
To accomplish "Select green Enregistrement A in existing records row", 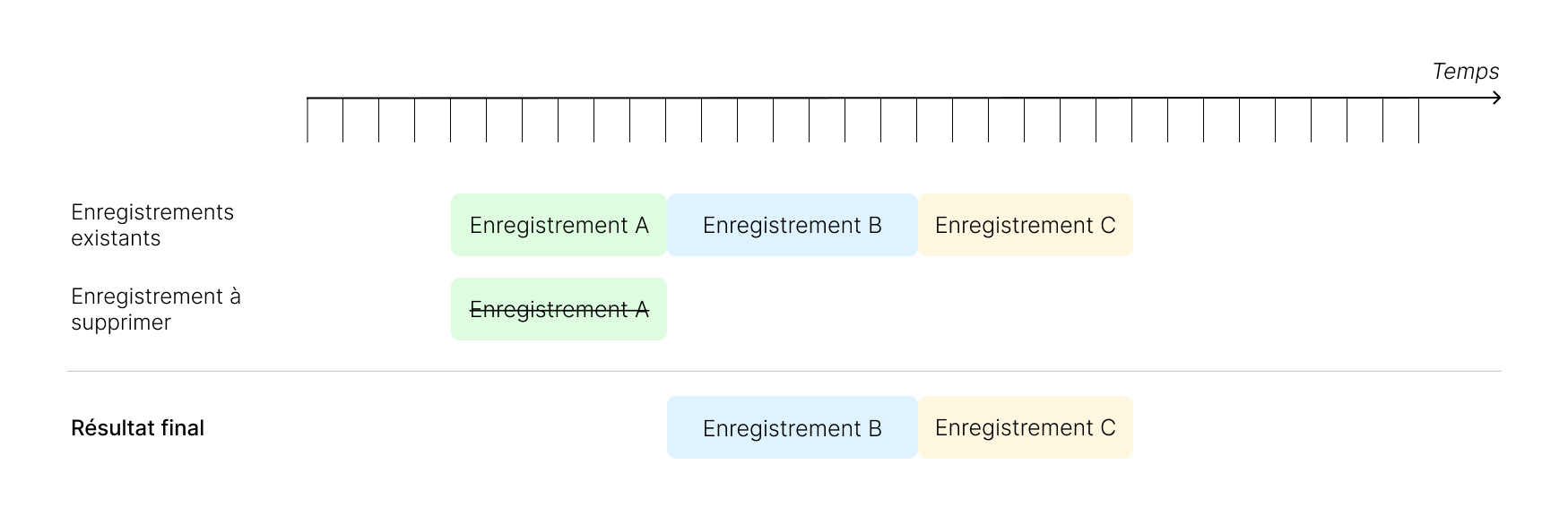I will (559, 225).
